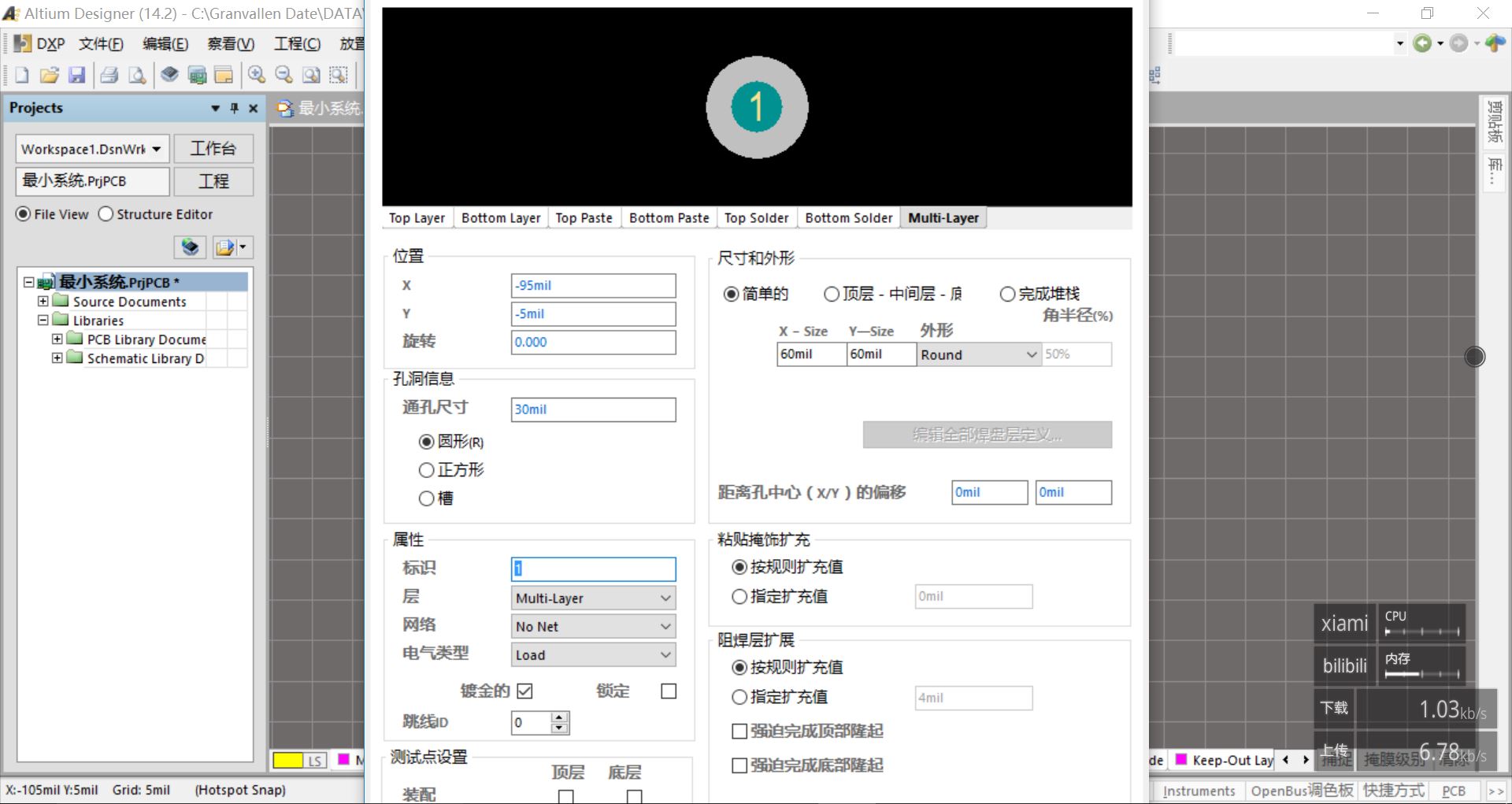Click the round floating button at right edge
Image resolution: width=1512 pixels, height=804 pixels.
[x=1474, y=357]
